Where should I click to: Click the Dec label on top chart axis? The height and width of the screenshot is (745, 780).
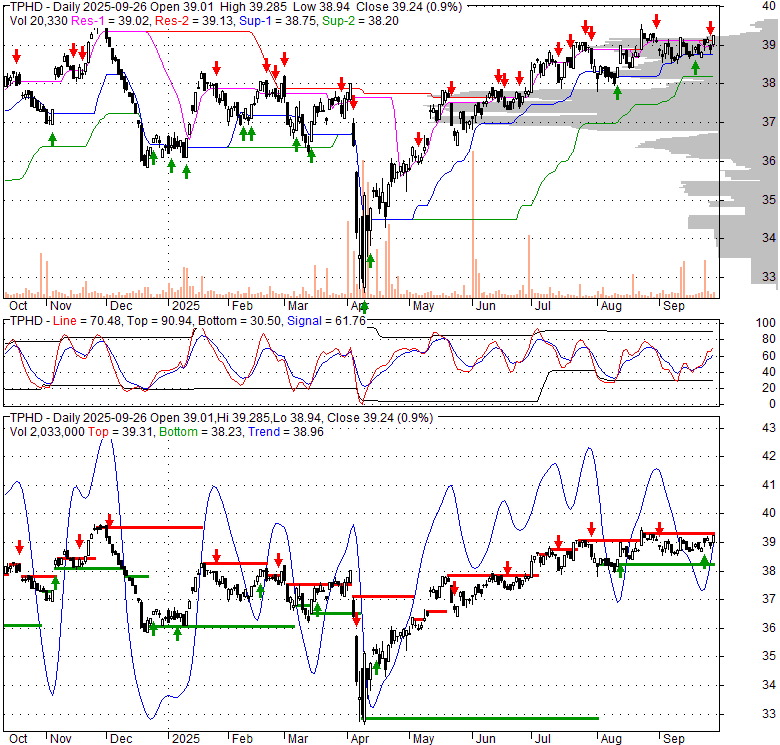click(121, 306)
